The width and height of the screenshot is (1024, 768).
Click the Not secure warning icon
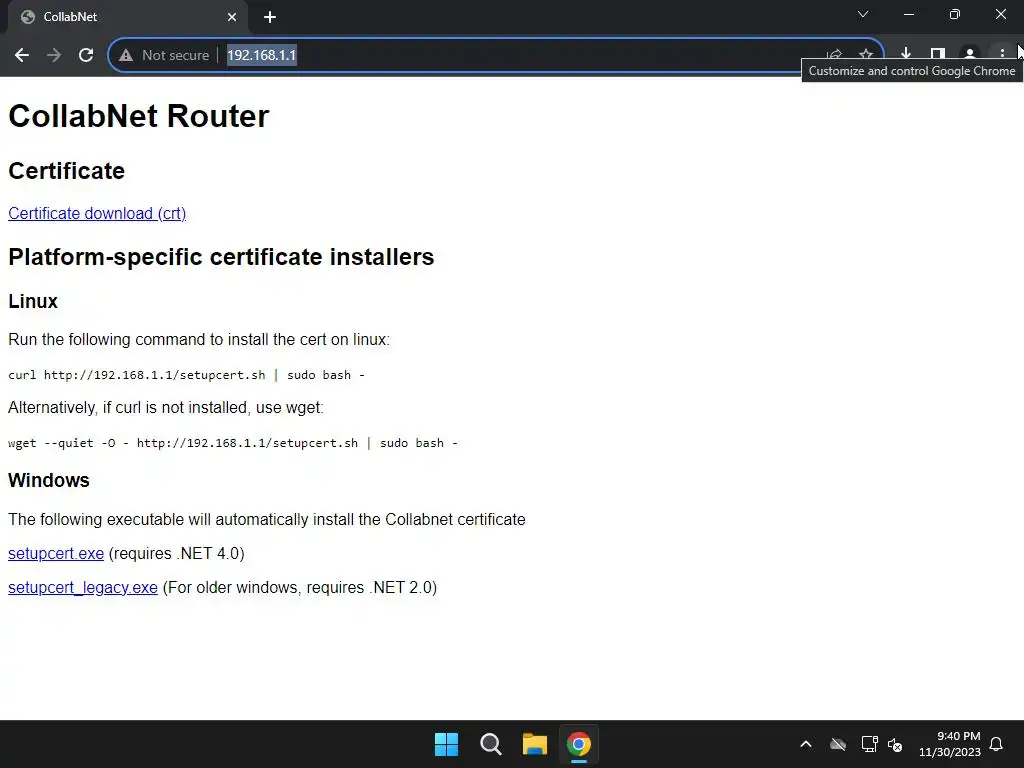tap(126, 56)
